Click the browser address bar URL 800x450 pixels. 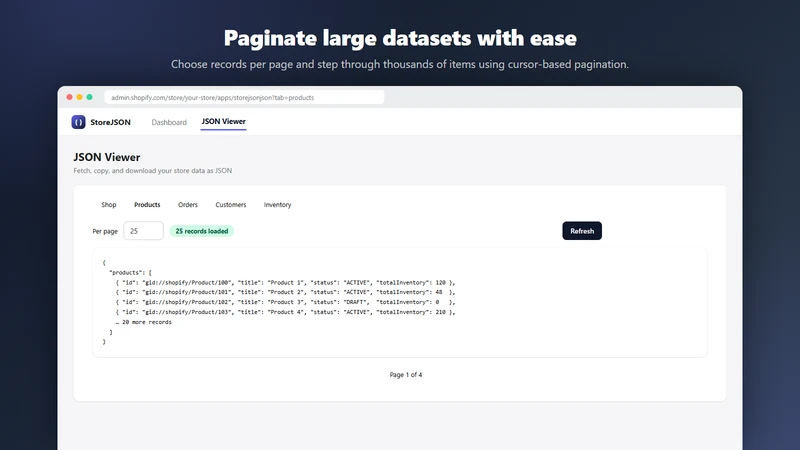tap(244, 97)
